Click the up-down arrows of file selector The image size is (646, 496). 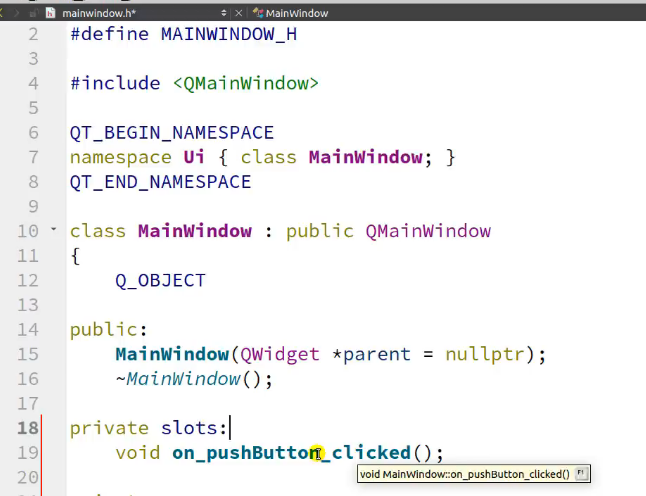pyautogui.click(x=222, y=13)
